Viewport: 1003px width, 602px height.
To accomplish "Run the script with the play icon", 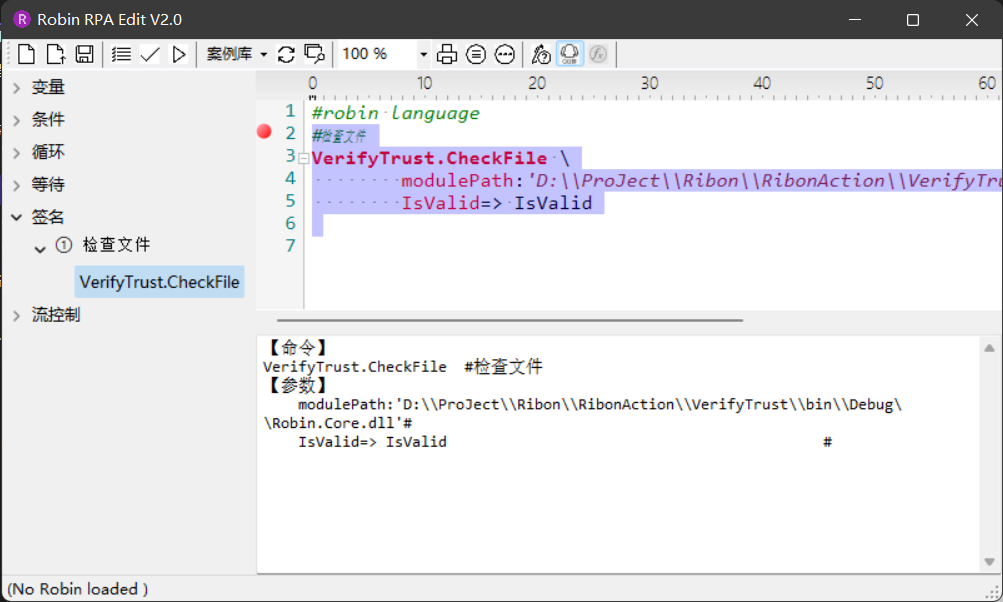I will [179, 54].
